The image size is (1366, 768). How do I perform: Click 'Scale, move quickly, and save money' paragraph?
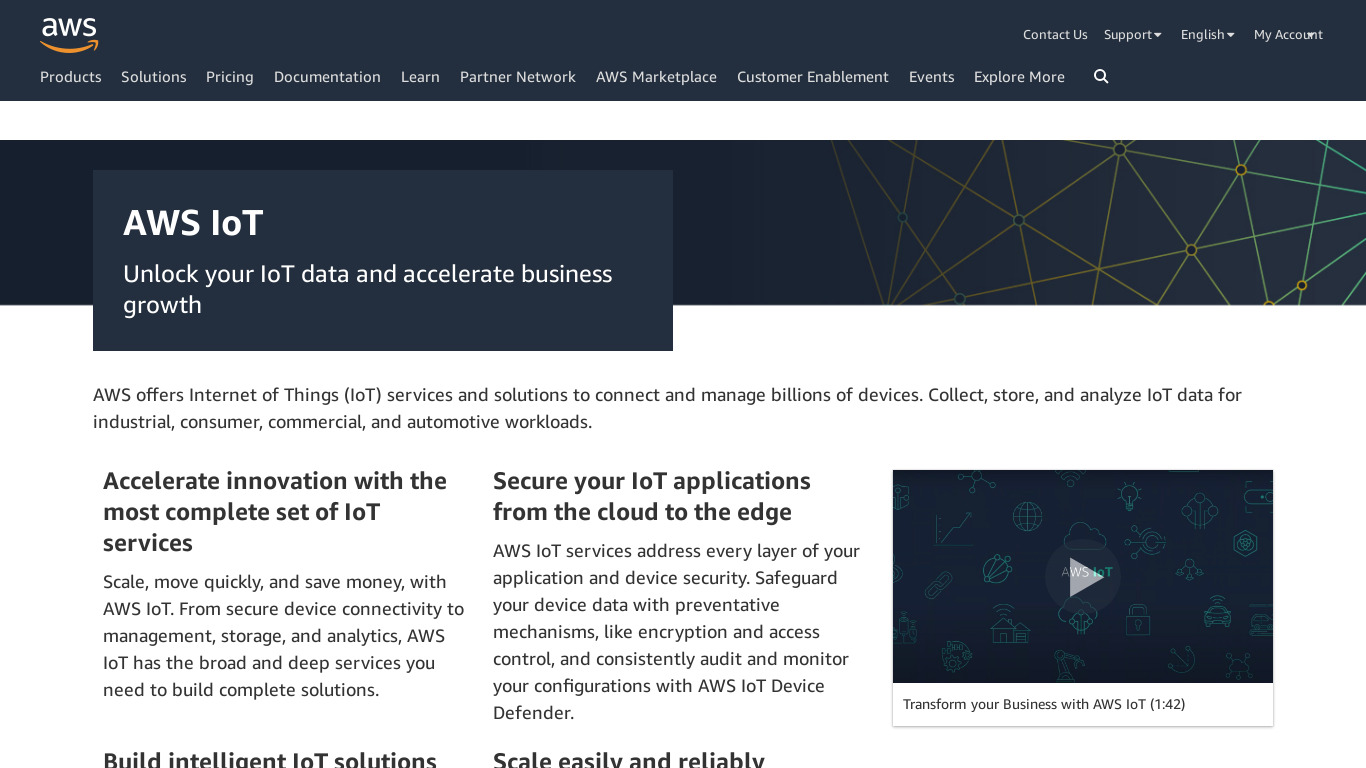284,636
